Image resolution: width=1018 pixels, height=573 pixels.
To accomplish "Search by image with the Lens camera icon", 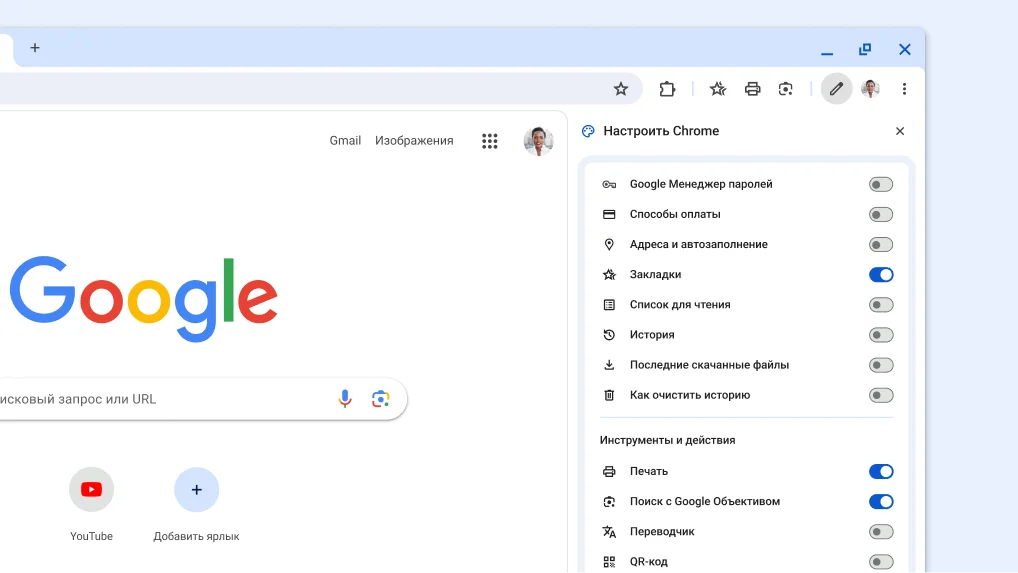I will point(380,398).
